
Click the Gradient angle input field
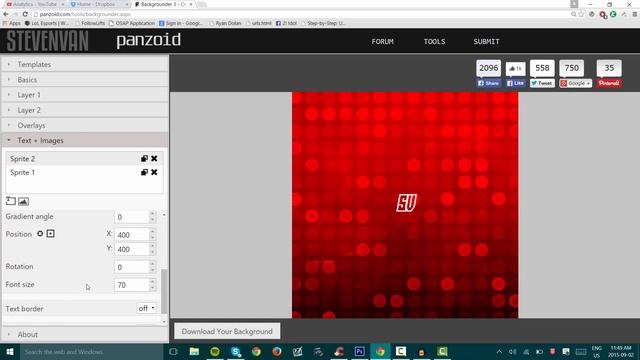(131, 217)
